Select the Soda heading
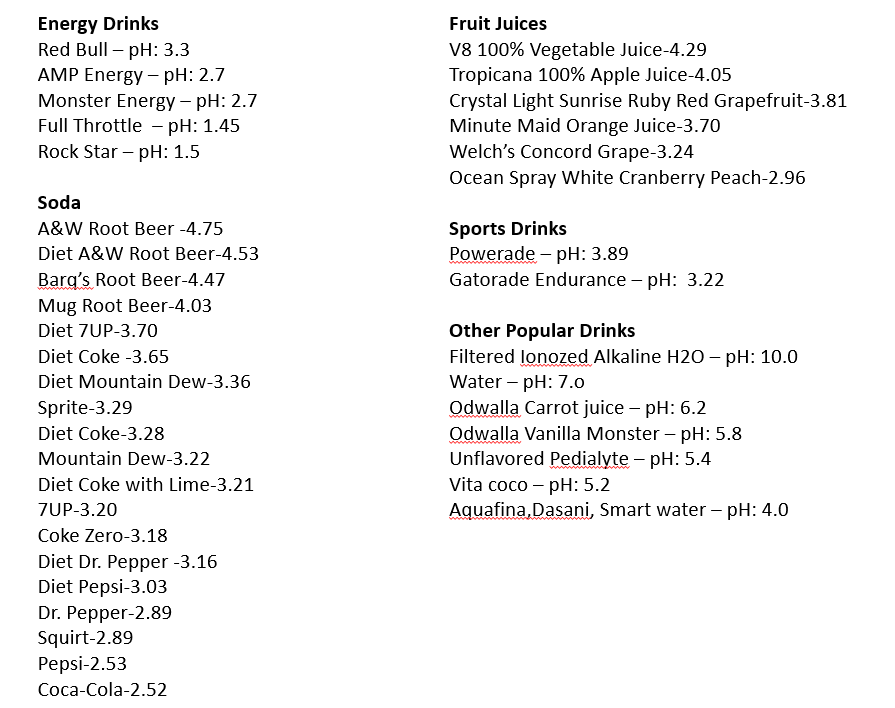895x708 pixels. click(59, 203)
